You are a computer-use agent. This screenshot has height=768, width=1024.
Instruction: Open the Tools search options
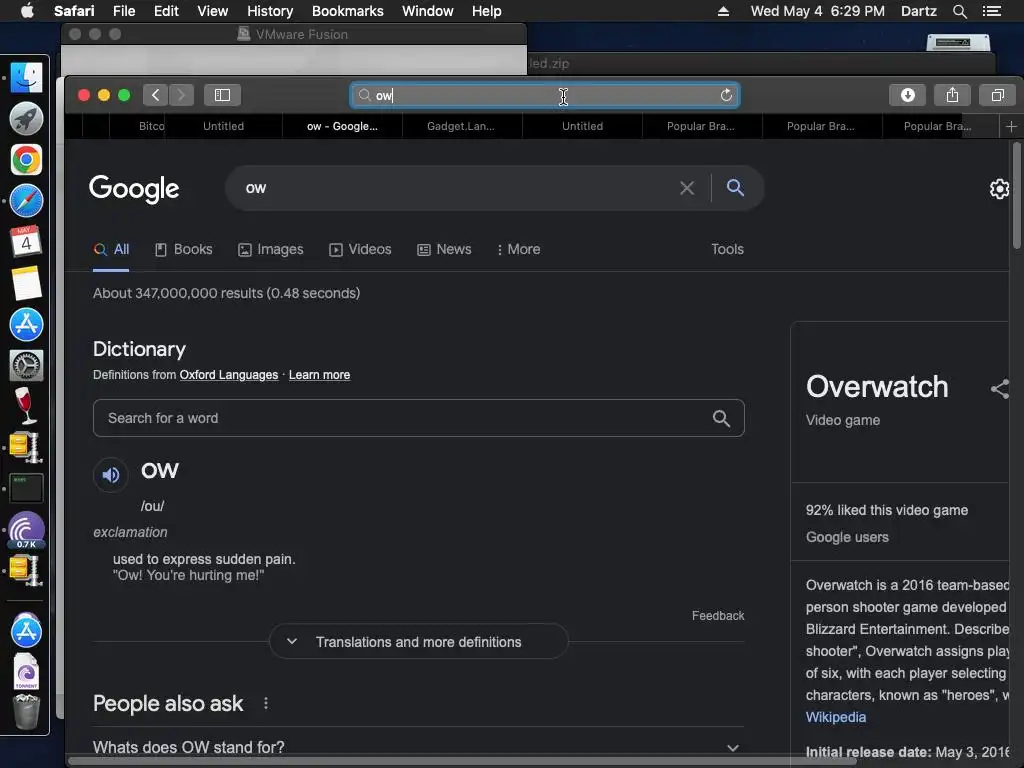[727, 249]
